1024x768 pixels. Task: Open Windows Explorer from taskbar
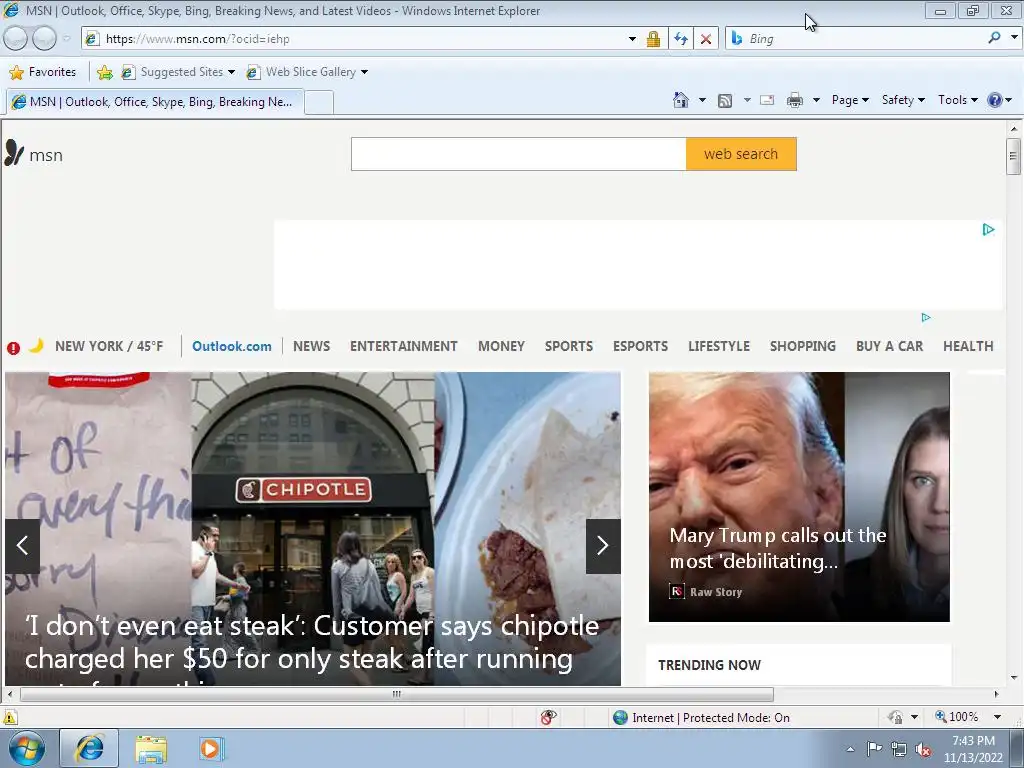[x=151, y=748]
